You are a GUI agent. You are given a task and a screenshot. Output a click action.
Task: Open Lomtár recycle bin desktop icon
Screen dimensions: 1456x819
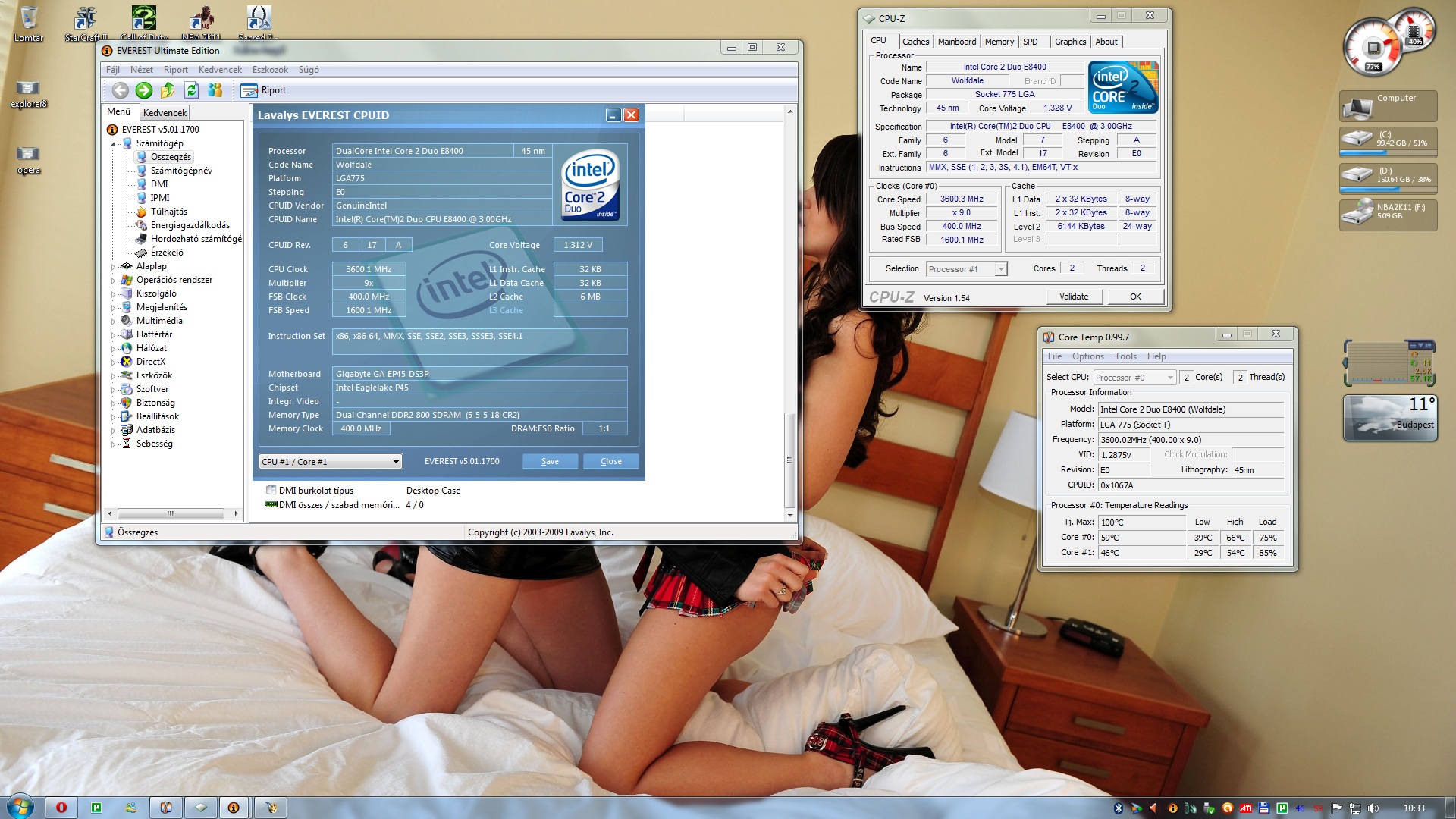tap(29, 24)
